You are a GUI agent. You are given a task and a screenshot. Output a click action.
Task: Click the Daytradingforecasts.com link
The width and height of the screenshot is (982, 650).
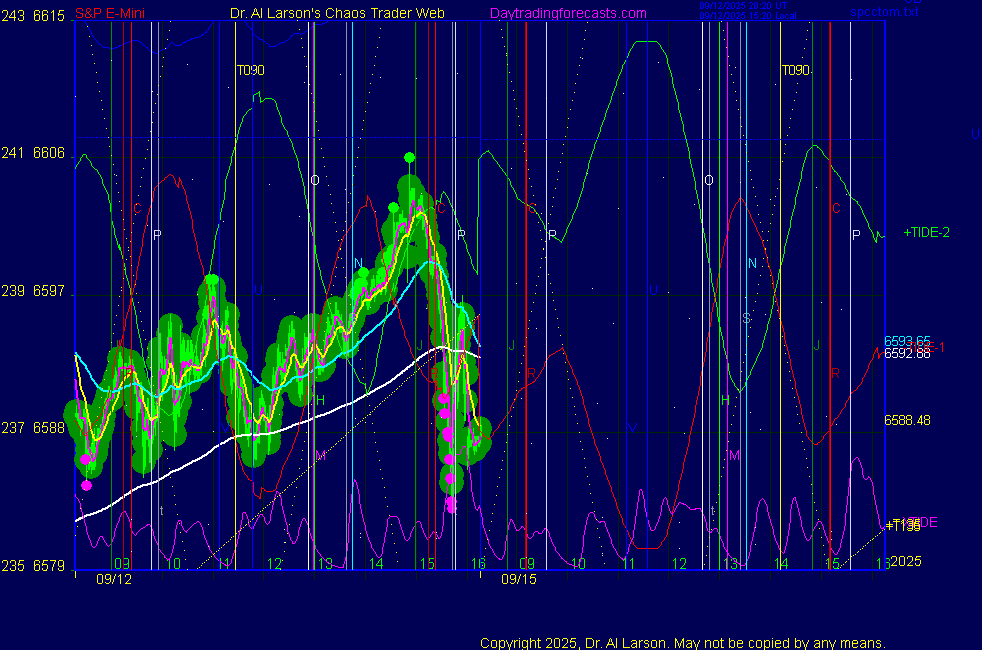567,14
